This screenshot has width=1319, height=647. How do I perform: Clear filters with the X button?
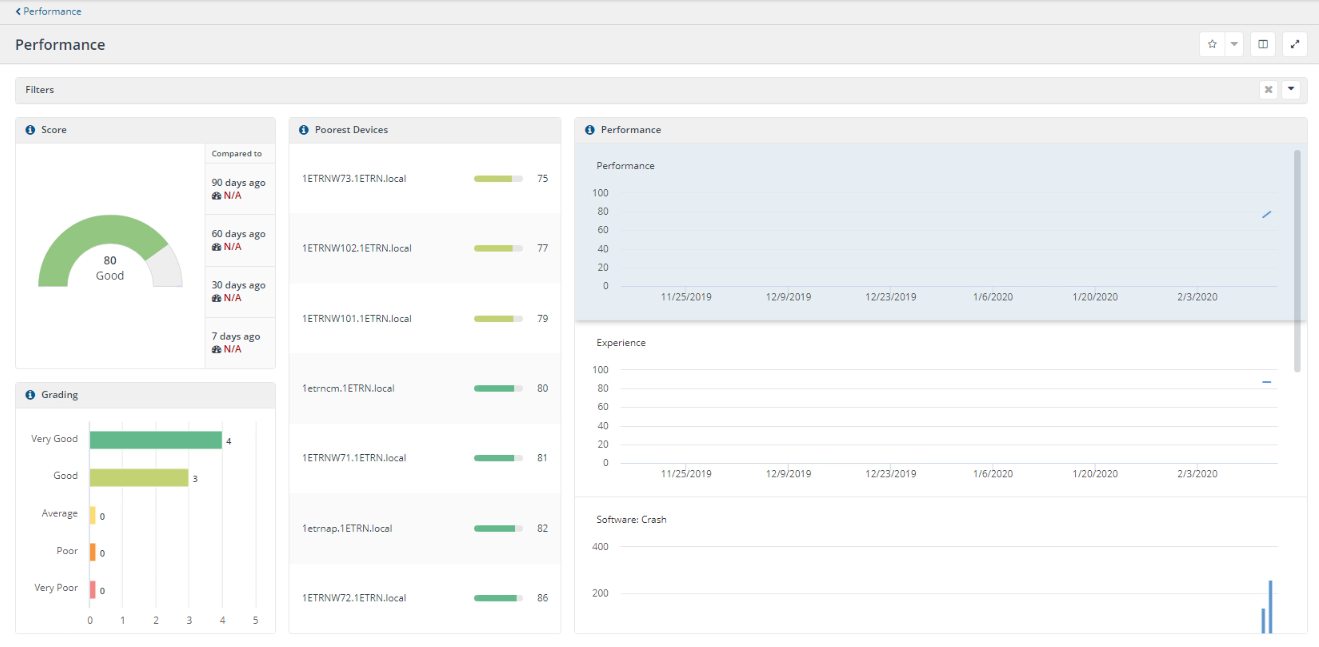click(x=1268, y=90)
